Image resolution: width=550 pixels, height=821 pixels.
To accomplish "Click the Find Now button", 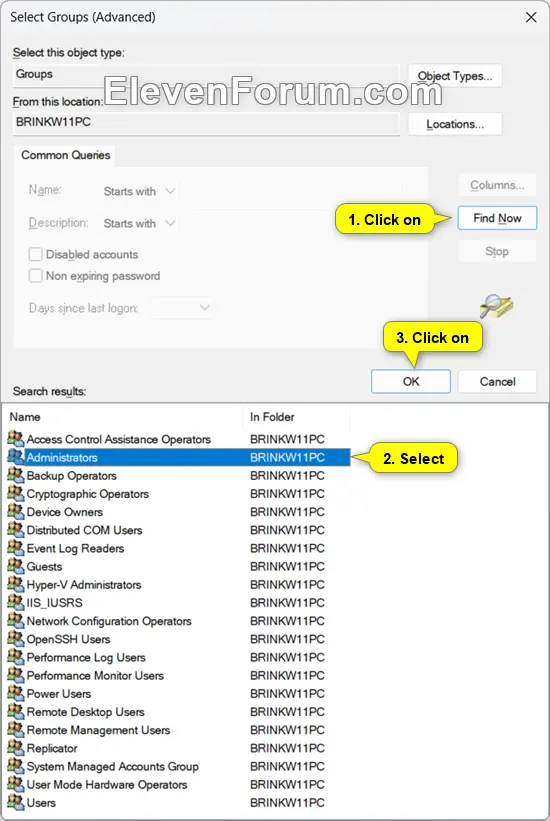I will point(497,218).
